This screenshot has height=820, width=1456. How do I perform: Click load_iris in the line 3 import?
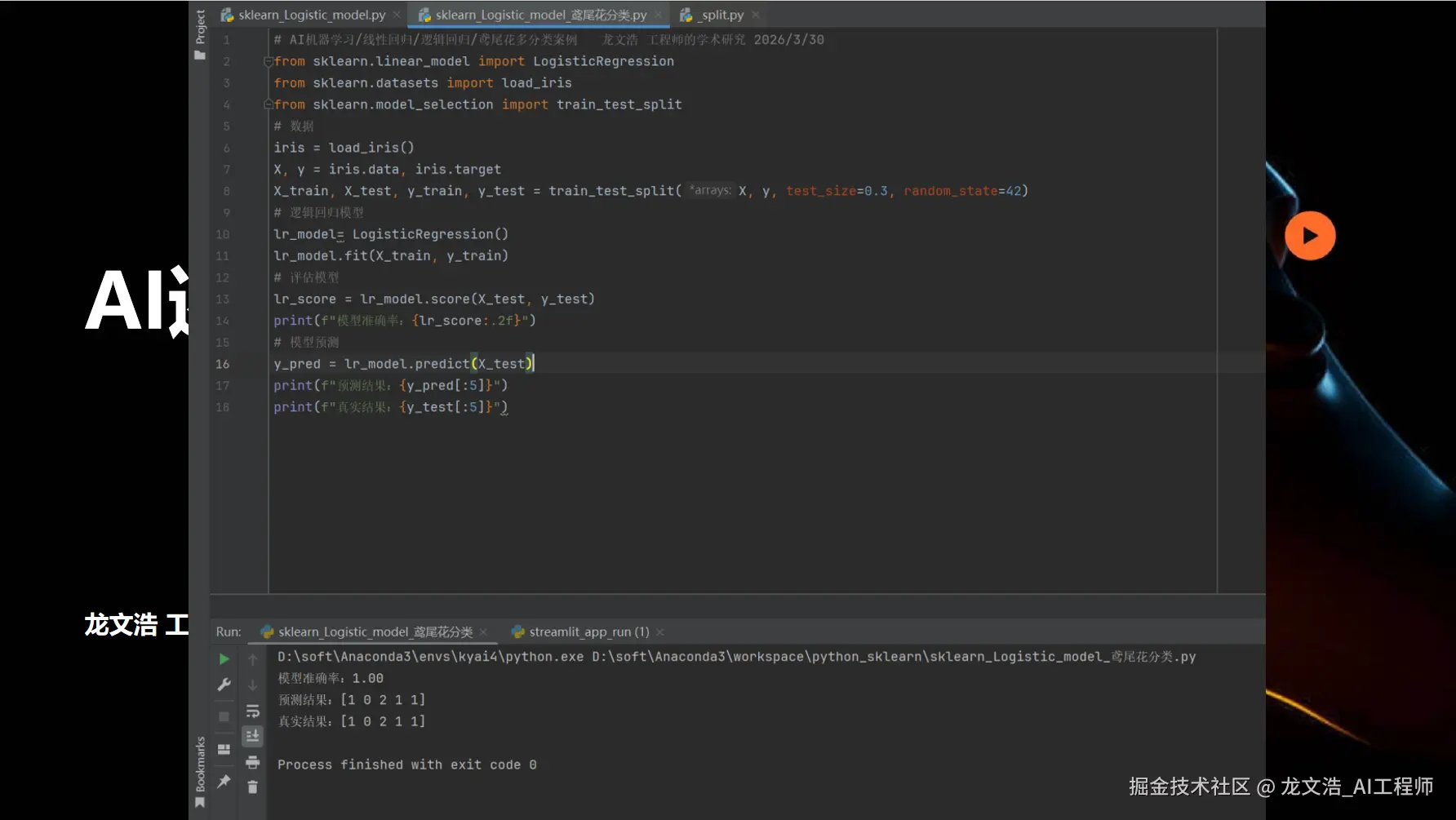(x=536, y=83)
